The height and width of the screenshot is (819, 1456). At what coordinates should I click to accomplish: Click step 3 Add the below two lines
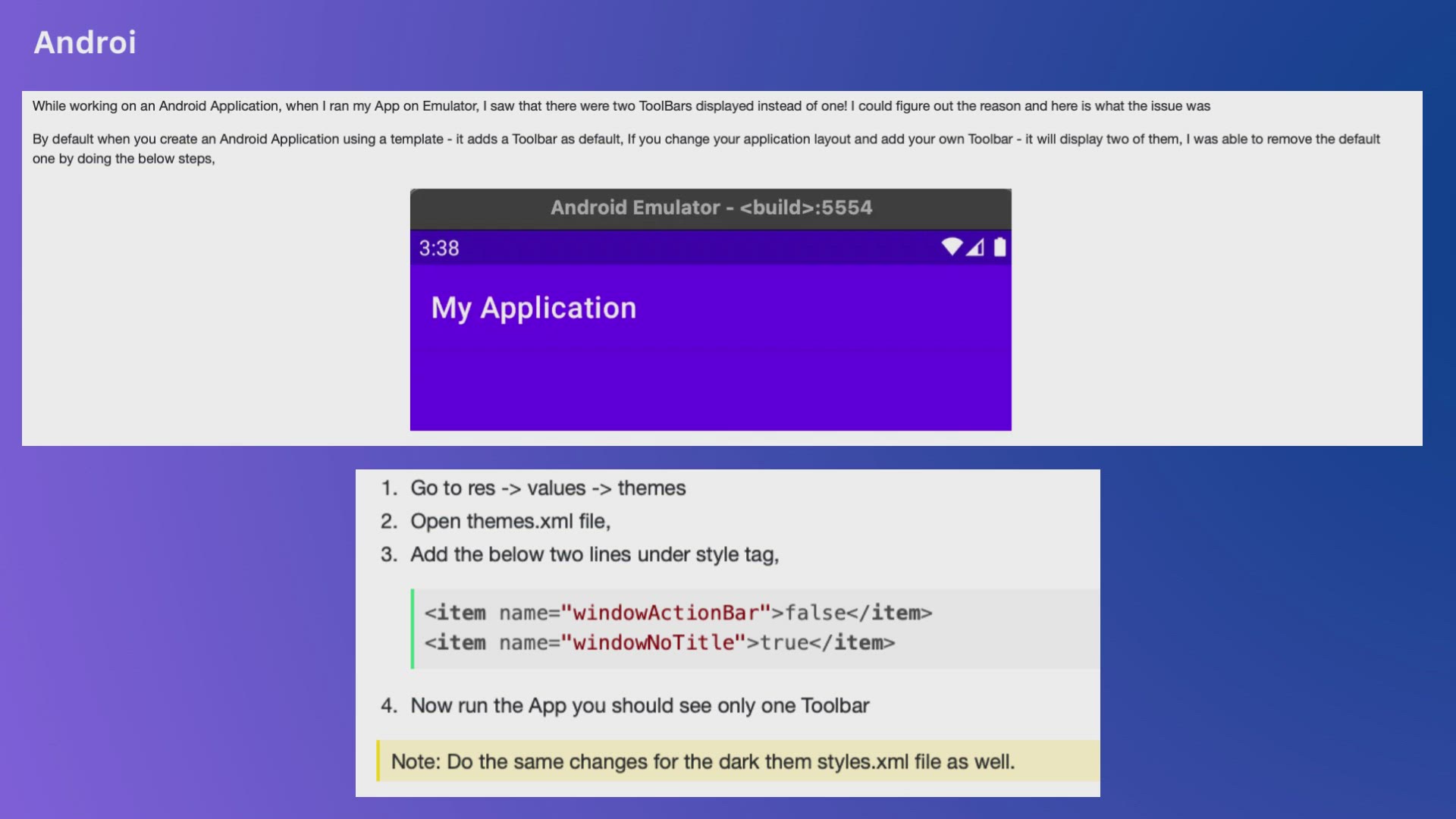(594, 555)
